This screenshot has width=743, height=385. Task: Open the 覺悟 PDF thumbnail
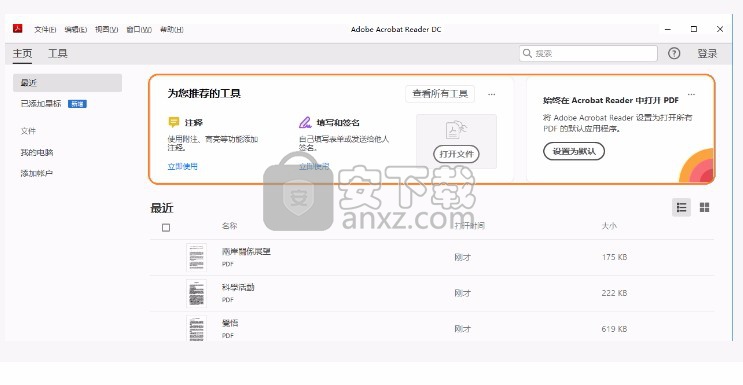coord(196,328)
